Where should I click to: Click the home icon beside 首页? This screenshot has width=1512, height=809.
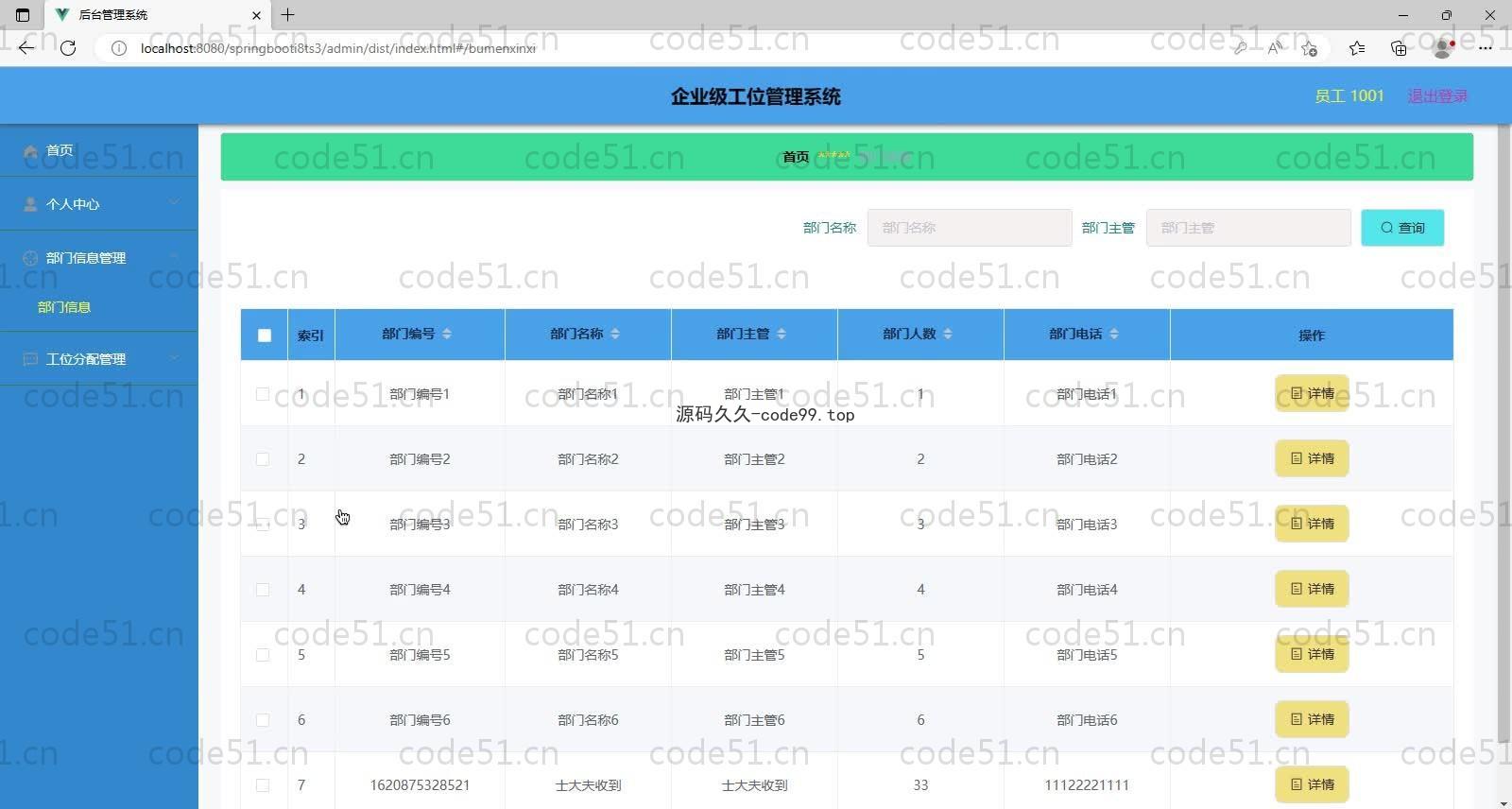30,150
